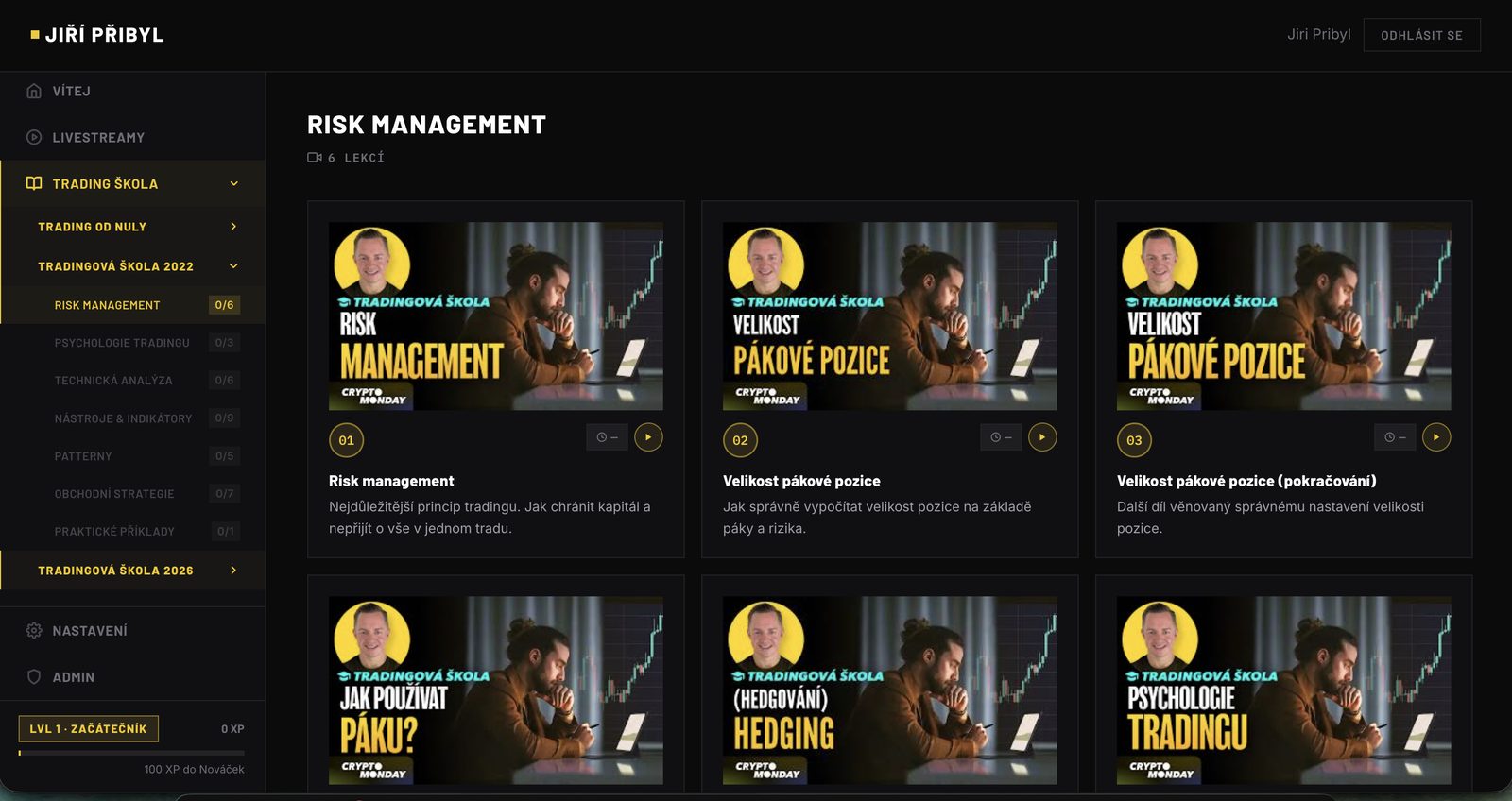Play lesson 01 Risk management
The image size is (1512, 801).
[x=648, y=437]
